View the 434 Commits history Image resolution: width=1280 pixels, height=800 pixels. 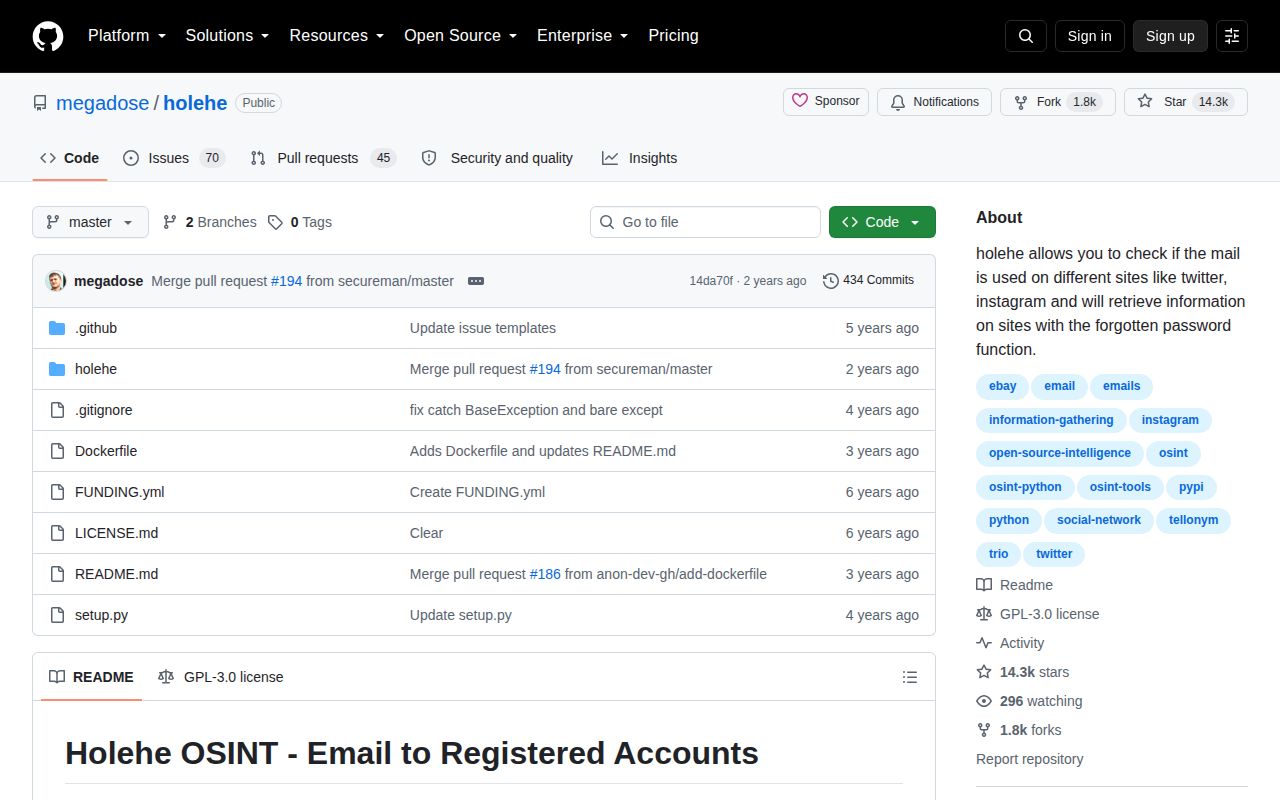[868, 281]
